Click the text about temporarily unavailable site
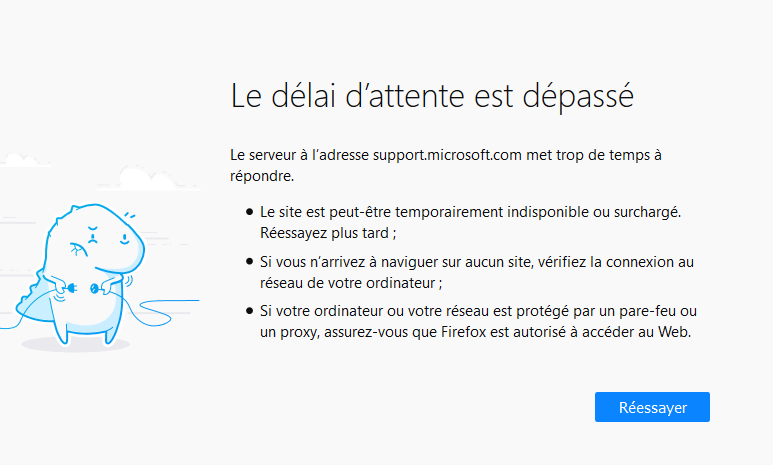This screenshot has height=465, width=773. click(x=470, y=212)
